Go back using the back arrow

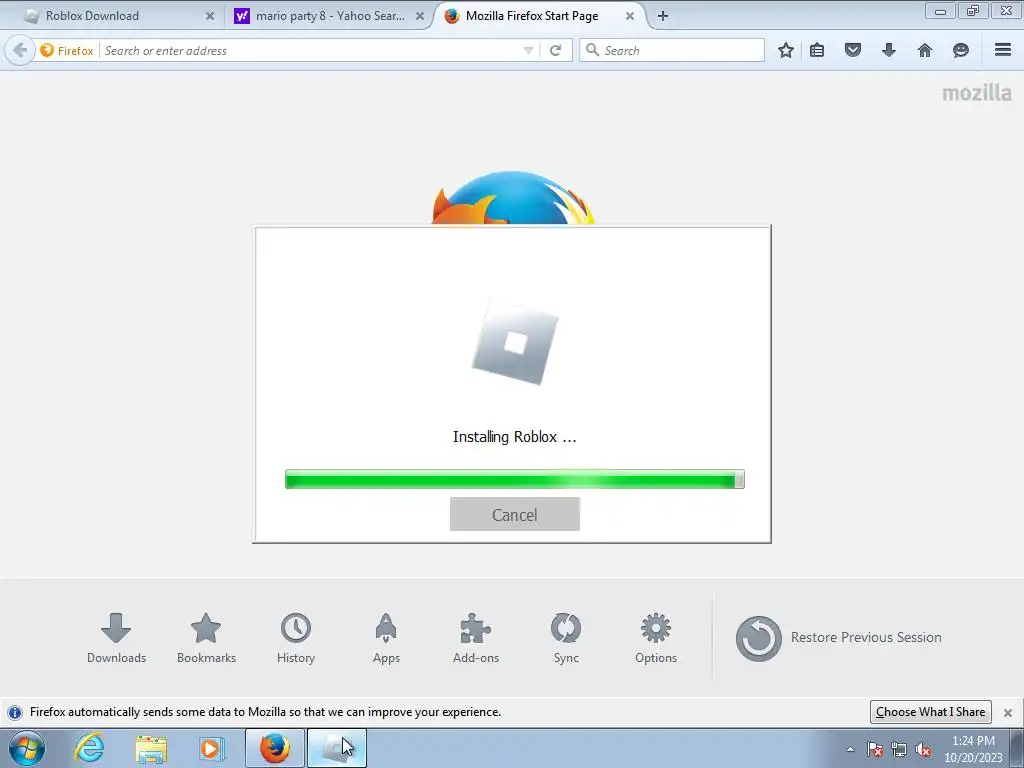[x=20, y=50]
